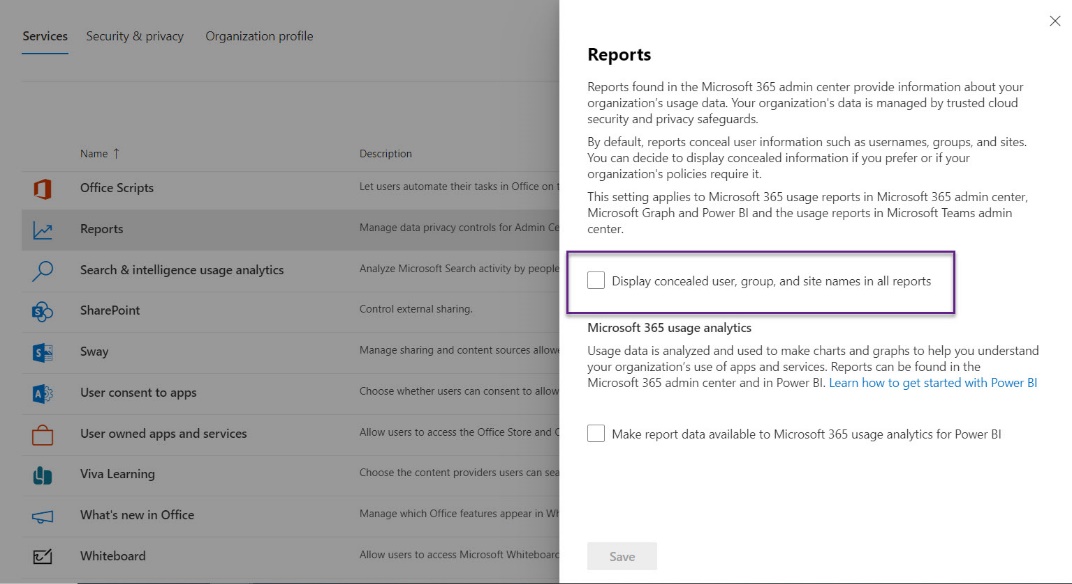Switch to the Security & privacy tab

tap(135, 35)
